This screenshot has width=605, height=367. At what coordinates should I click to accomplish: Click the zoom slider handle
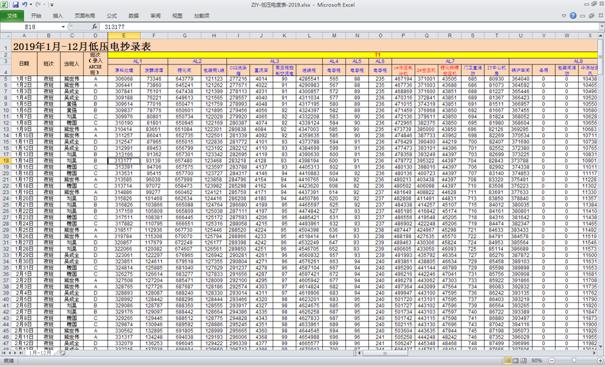point(574,361)
